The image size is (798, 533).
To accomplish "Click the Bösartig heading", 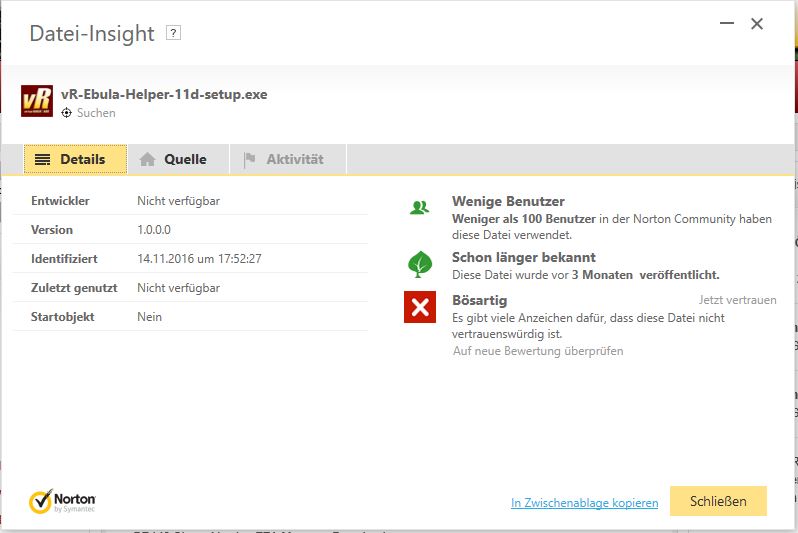I will pos(479,300).
